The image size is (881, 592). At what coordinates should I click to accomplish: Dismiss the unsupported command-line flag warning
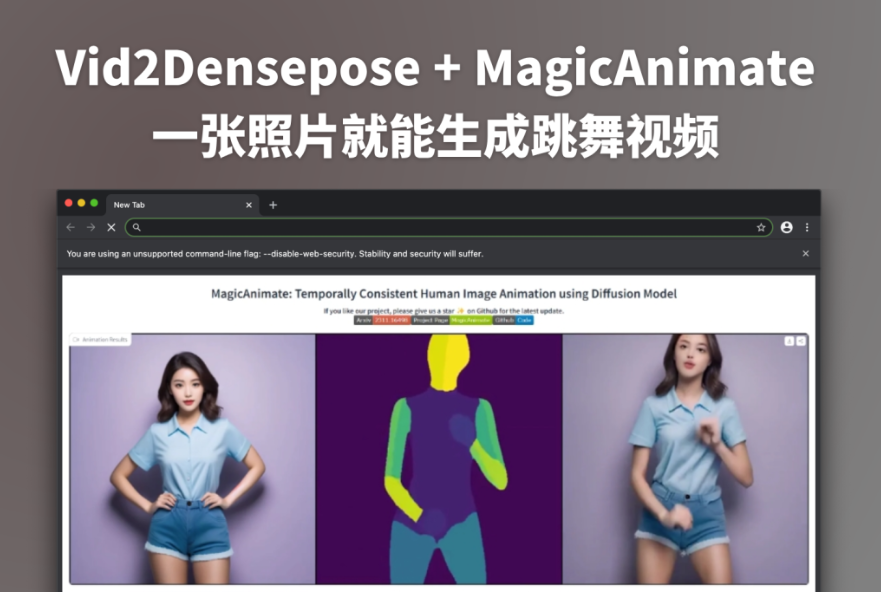tap(806, 254)
